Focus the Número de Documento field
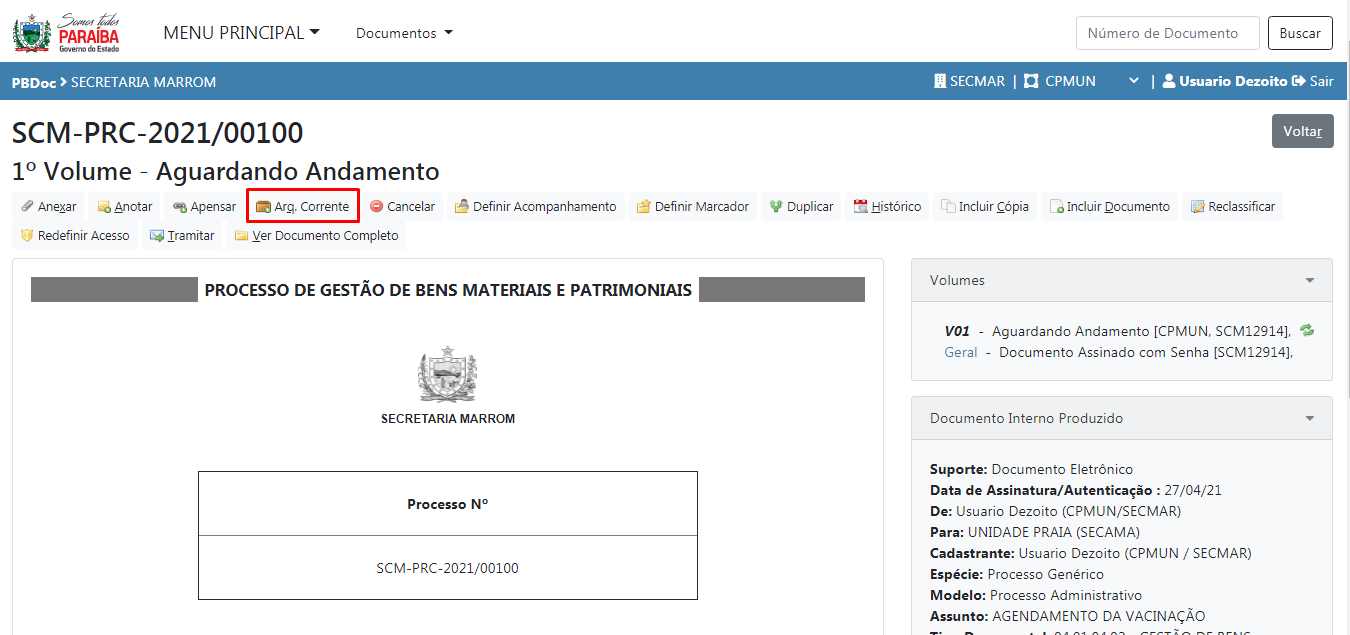 (x=1167, y=33)
